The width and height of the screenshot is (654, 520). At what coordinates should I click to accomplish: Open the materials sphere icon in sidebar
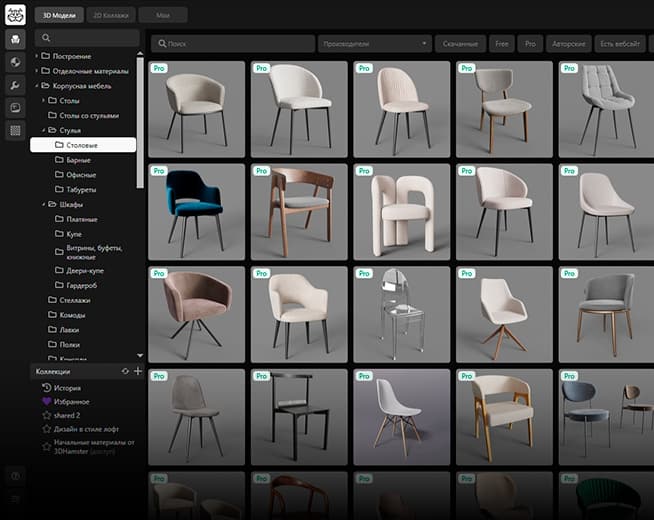coord(15,62)
